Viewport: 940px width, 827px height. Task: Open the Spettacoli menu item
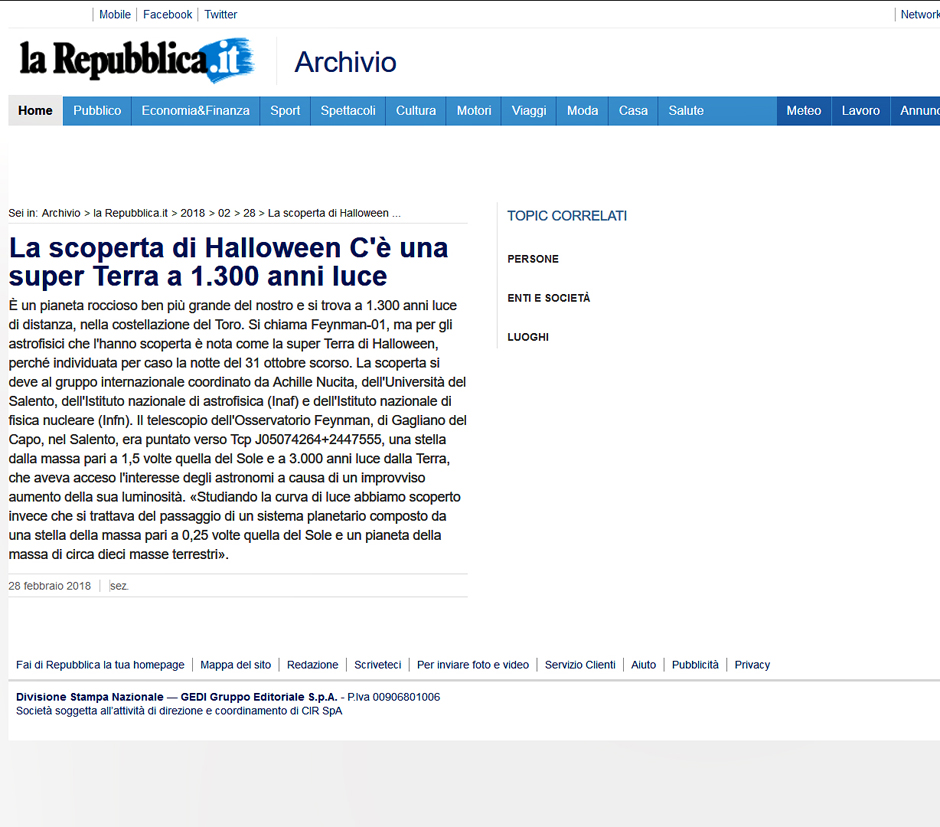(x=348, y=111)
